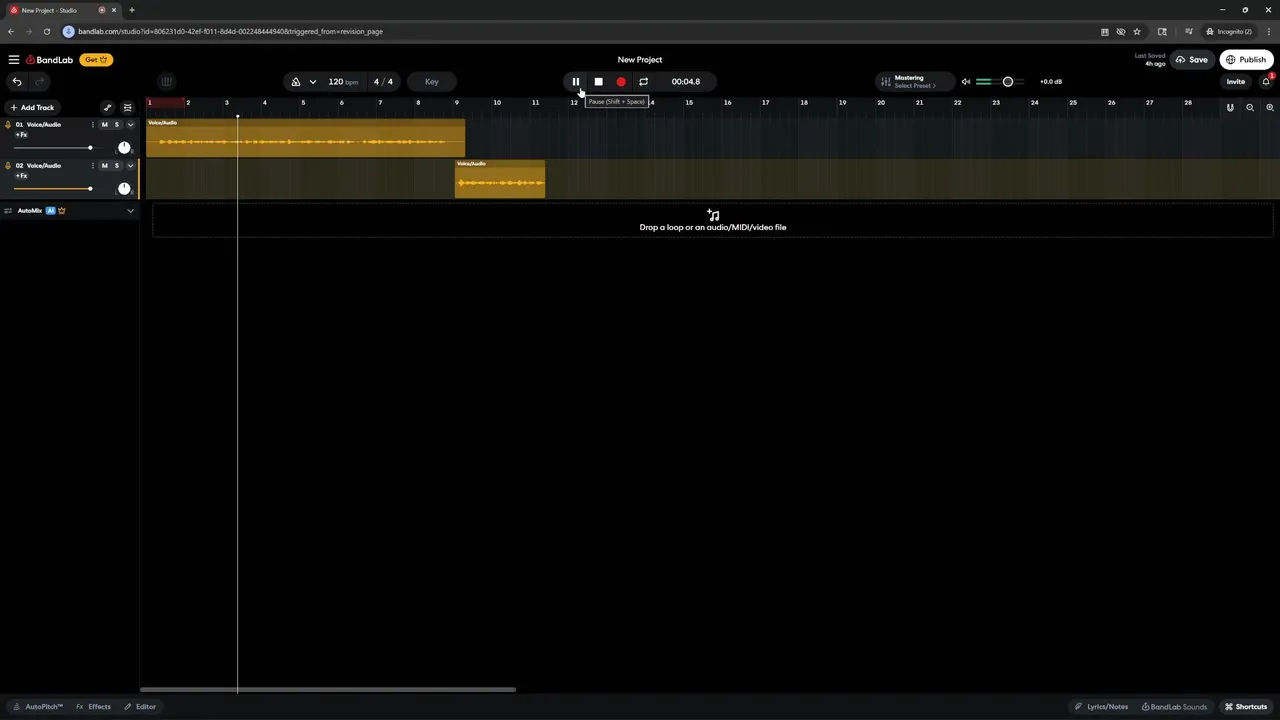The image size is (1280, 720).
Task: Click track 01 microphone icon
Action: [x=8, y=125]
